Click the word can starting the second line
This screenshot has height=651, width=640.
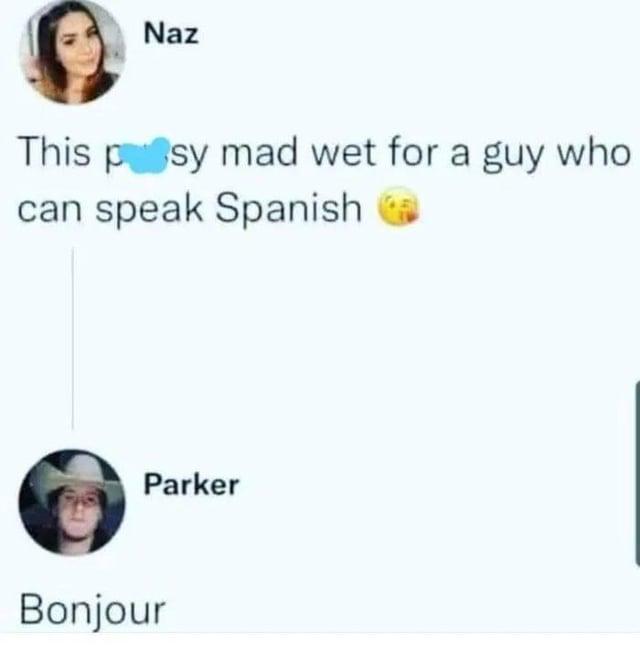click(x=52, y=210)
